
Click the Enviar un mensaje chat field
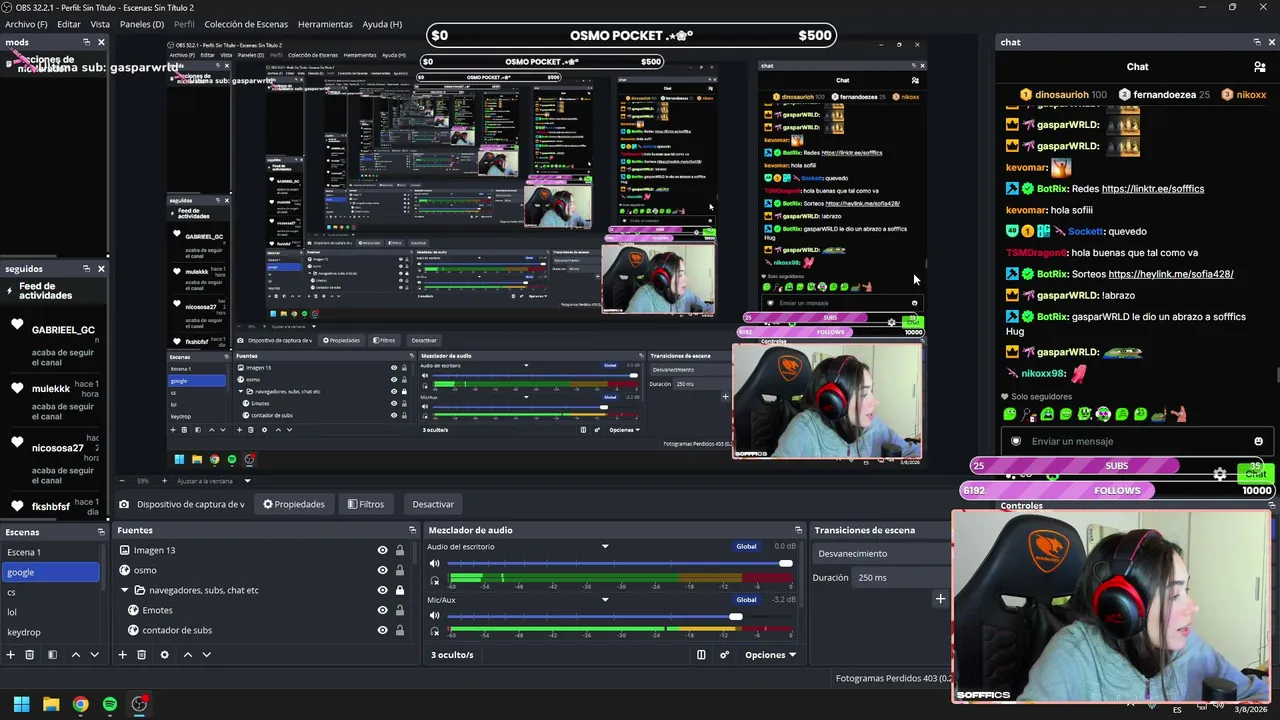click(1138, 441)
